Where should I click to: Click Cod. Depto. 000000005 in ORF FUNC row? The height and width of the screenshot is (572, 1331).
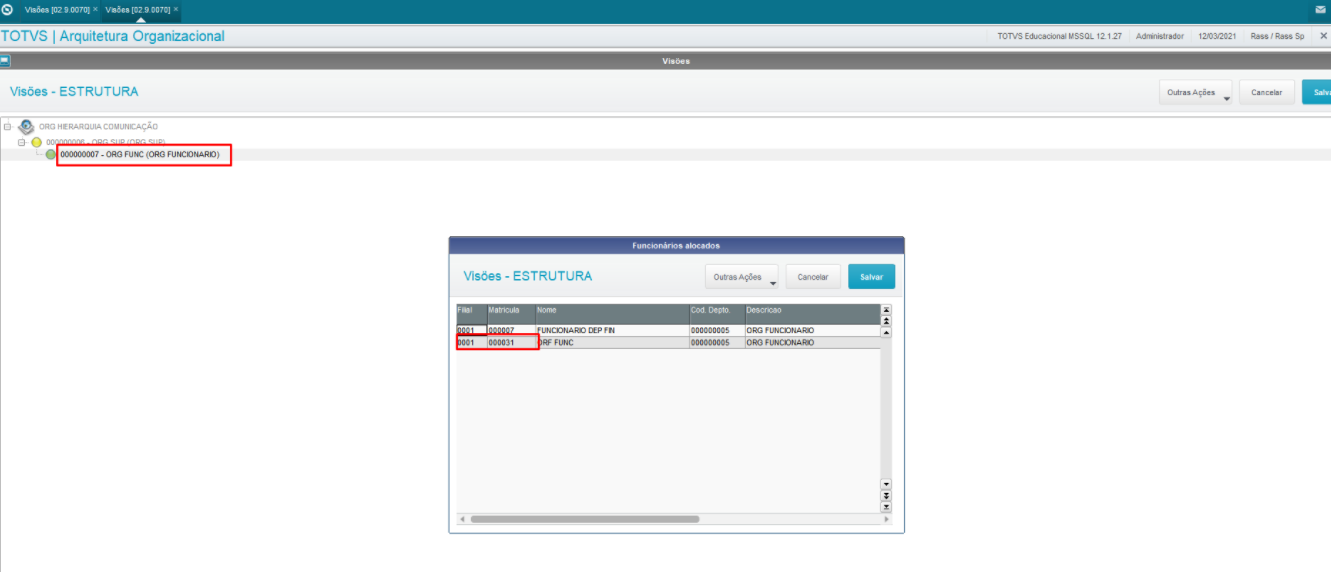tap(717, 342)
